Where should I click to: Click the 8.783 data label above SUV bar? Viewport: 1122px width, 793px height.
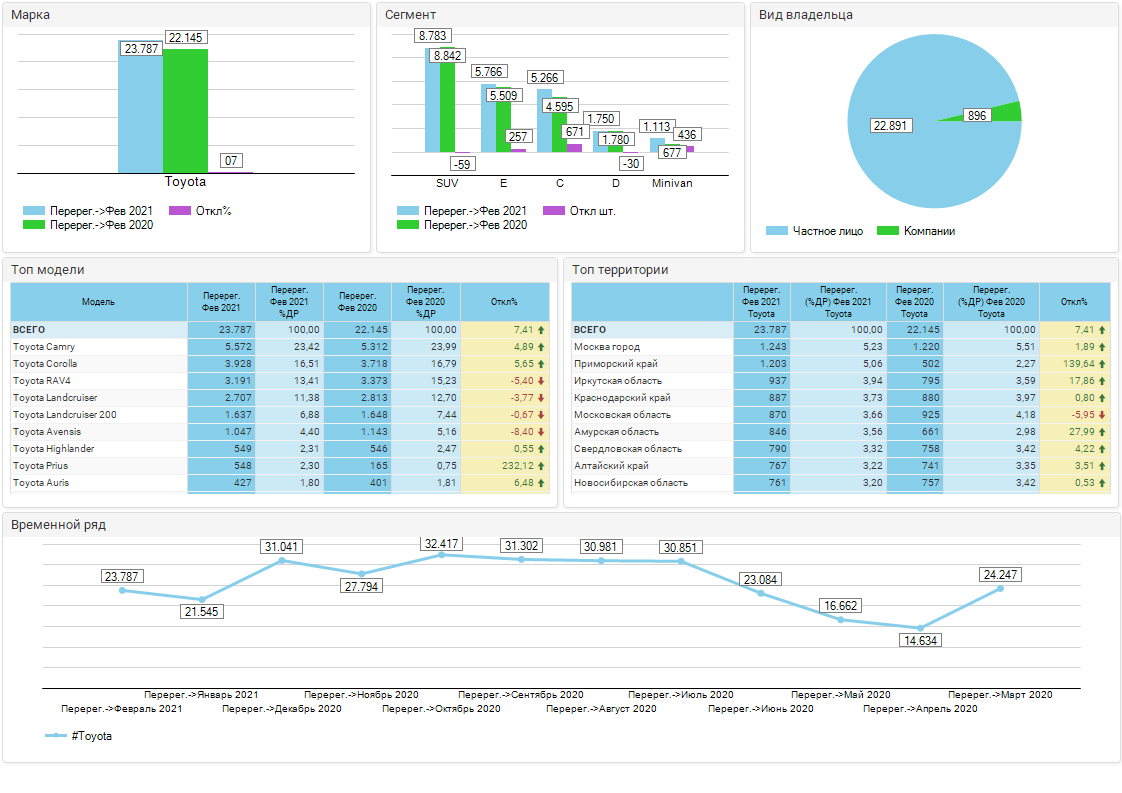pyautogui.click(x=433, y=36)
